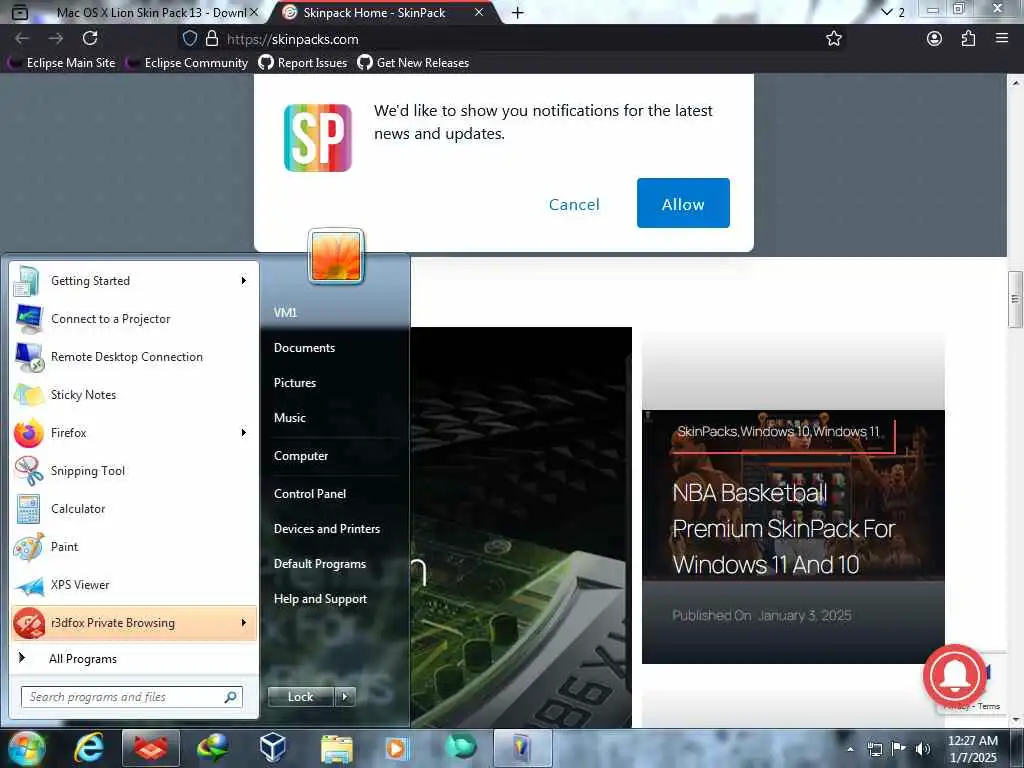Click the Search programs and files box
Image resolution: width=1024 pixels, height=768 pixels.
point(131,697)
